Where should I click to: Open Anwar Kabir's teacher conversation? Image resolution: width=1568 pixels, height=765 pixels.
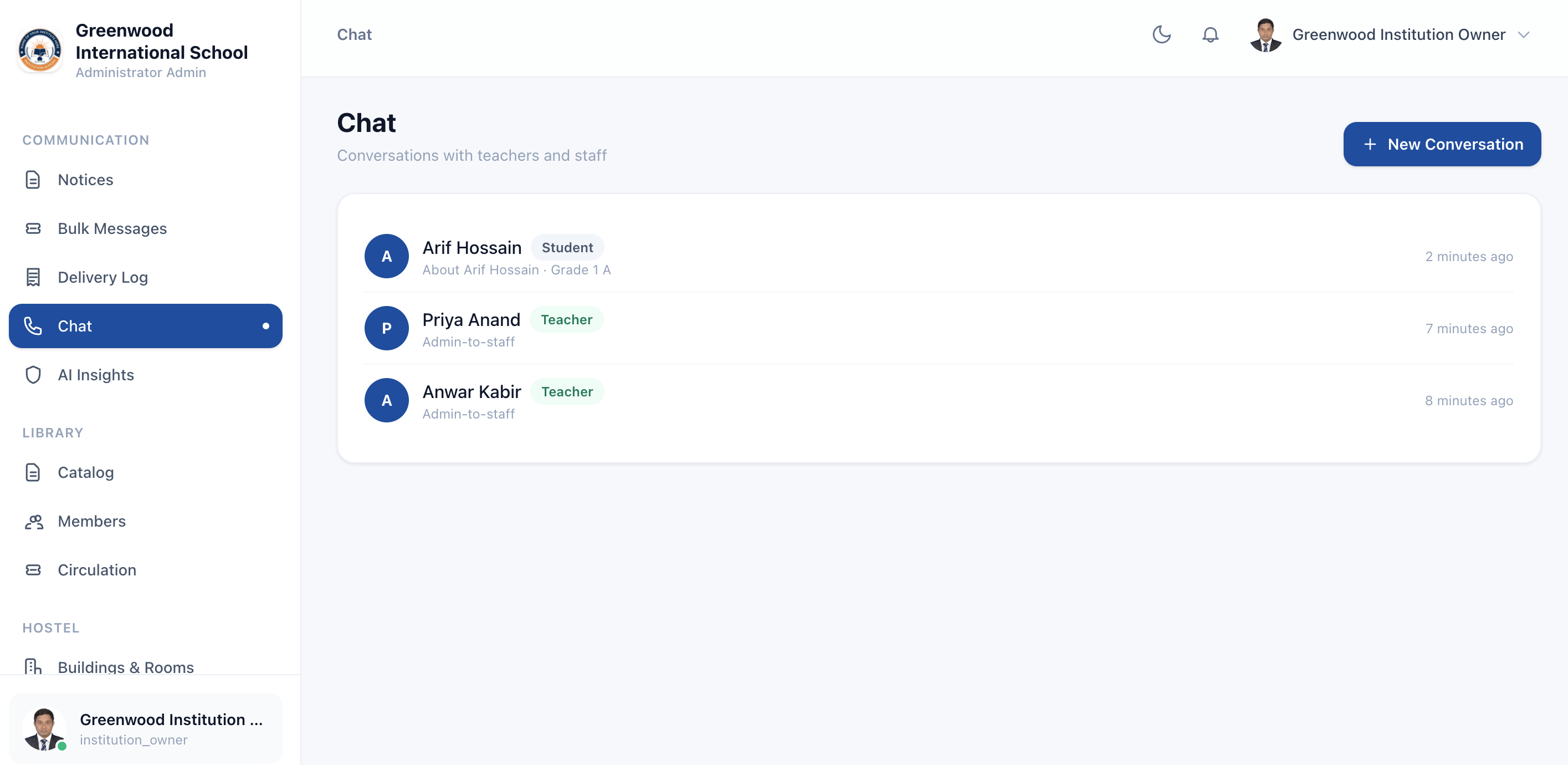(x=939, y=400)
